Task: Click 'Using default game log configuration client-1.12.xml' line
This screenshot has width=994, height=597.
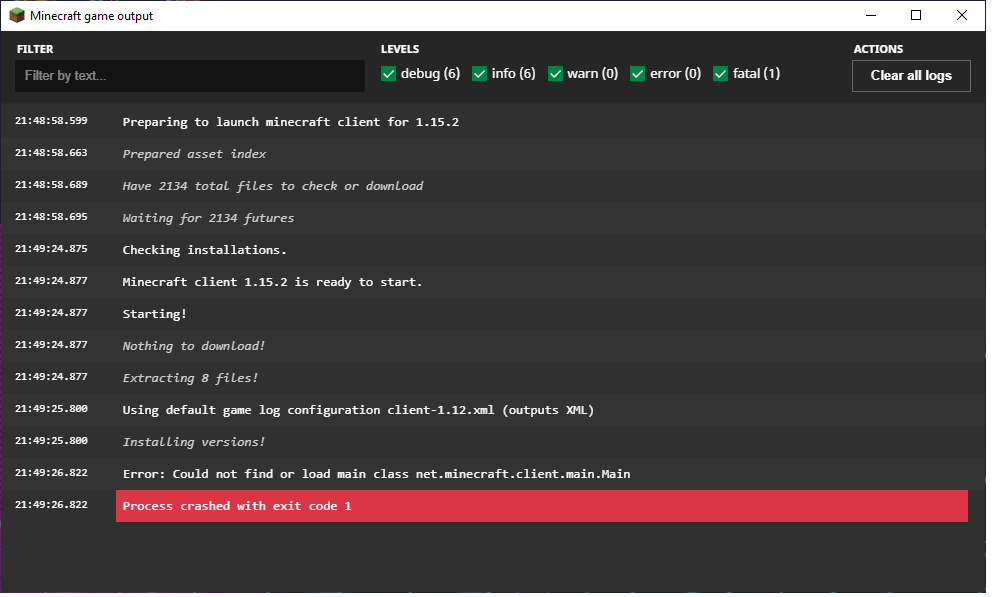Action: (x=358, y=410)
